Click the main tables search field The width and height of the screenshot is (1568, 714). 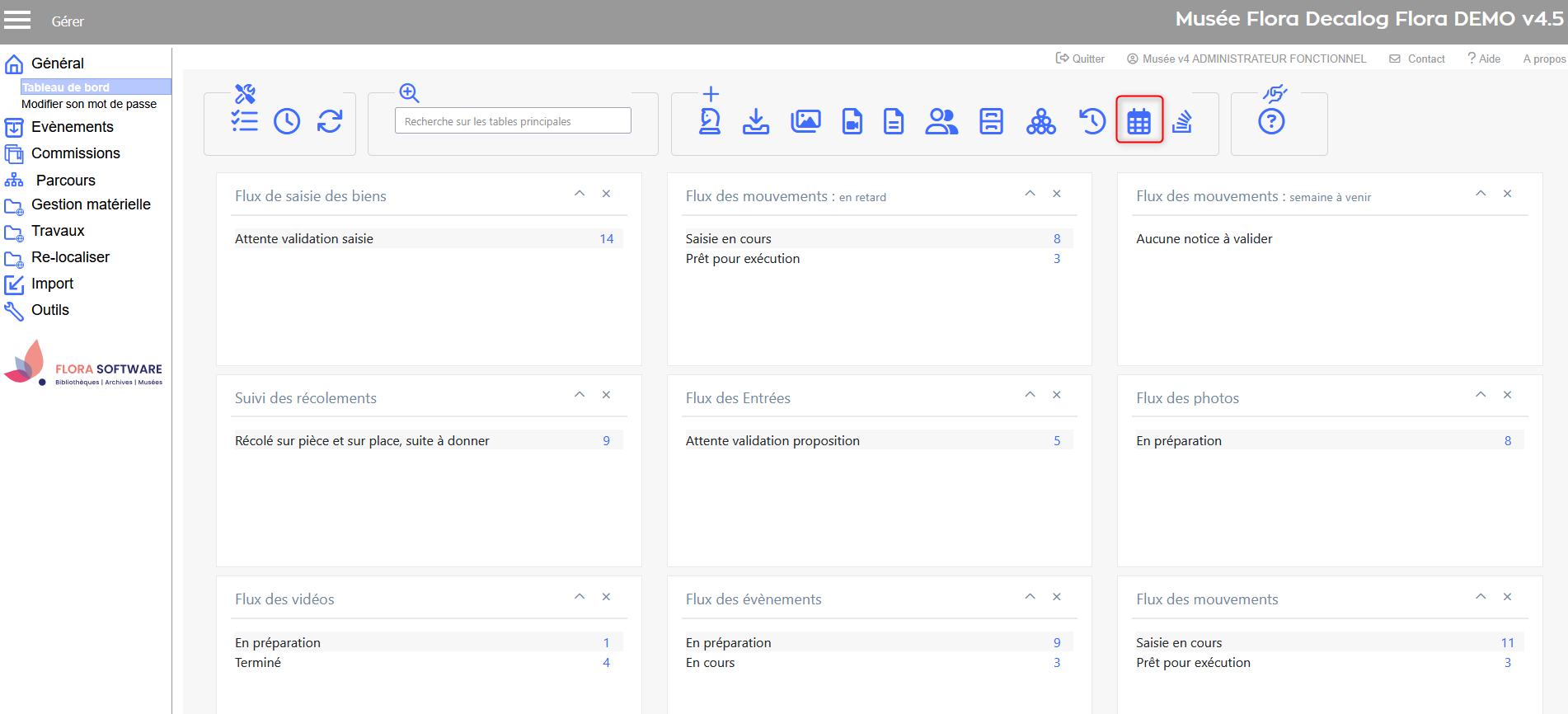point(513,121)
